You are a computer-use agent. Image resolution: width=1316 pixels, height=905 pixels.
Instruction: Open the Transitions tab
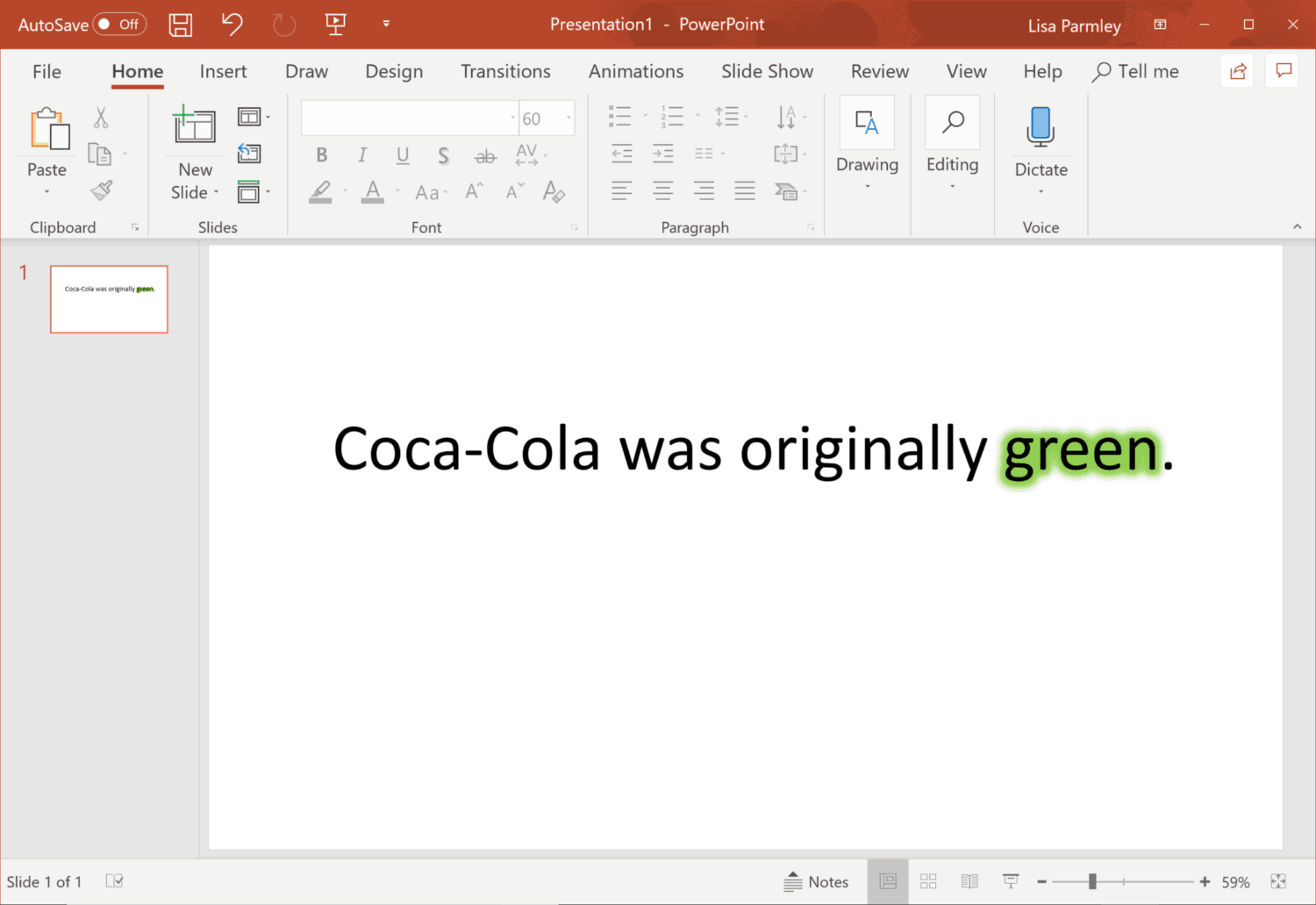coord(505,72)
